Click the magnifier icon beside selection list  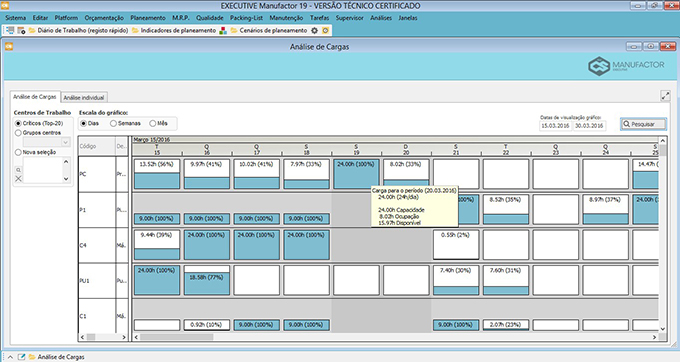(18, 170)
